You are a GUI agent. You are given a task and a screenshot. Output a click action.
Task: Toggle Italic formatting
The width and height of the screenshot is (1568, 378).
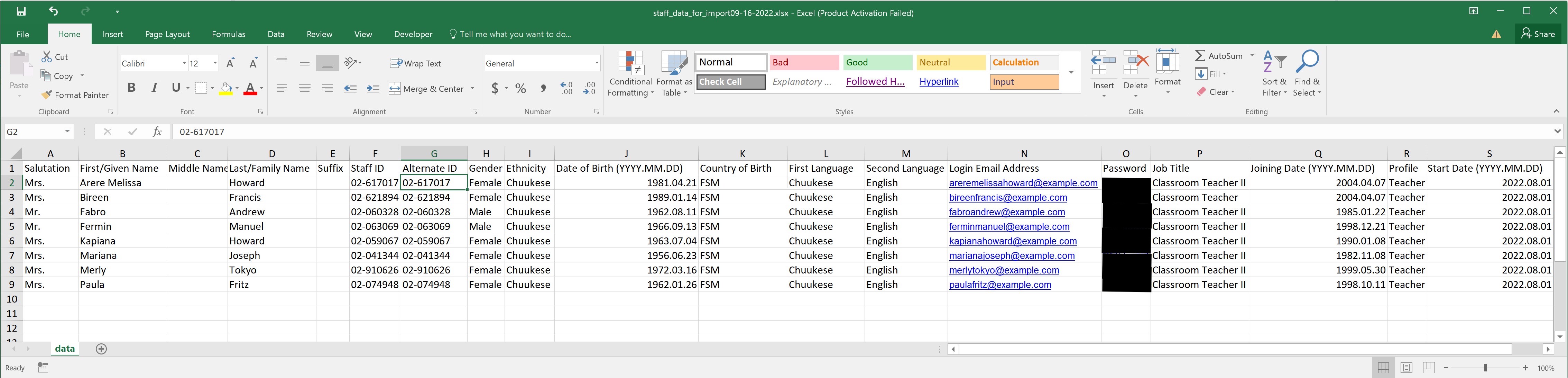point(155,88)
